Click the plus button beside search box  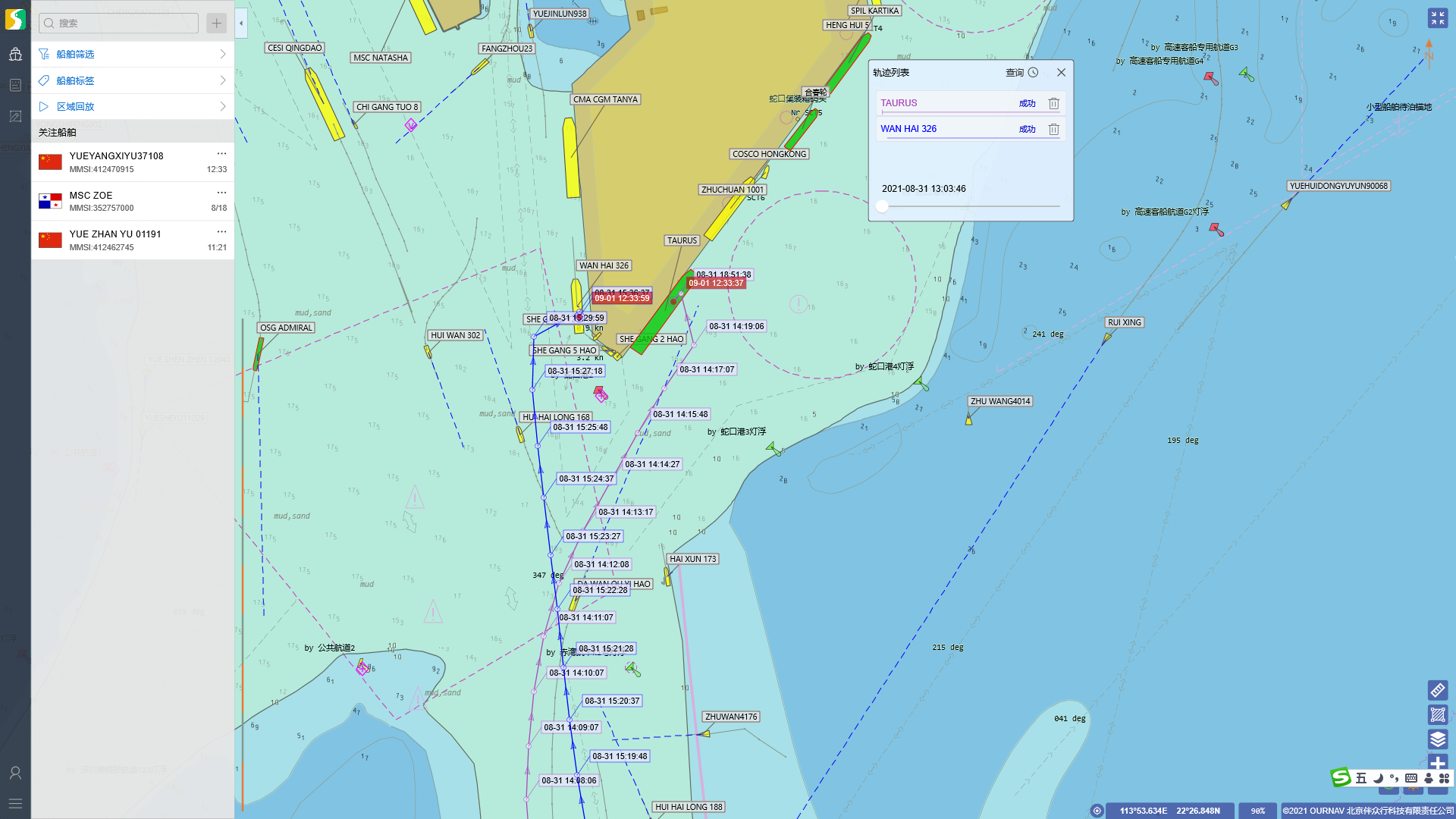tap(216, 24)
